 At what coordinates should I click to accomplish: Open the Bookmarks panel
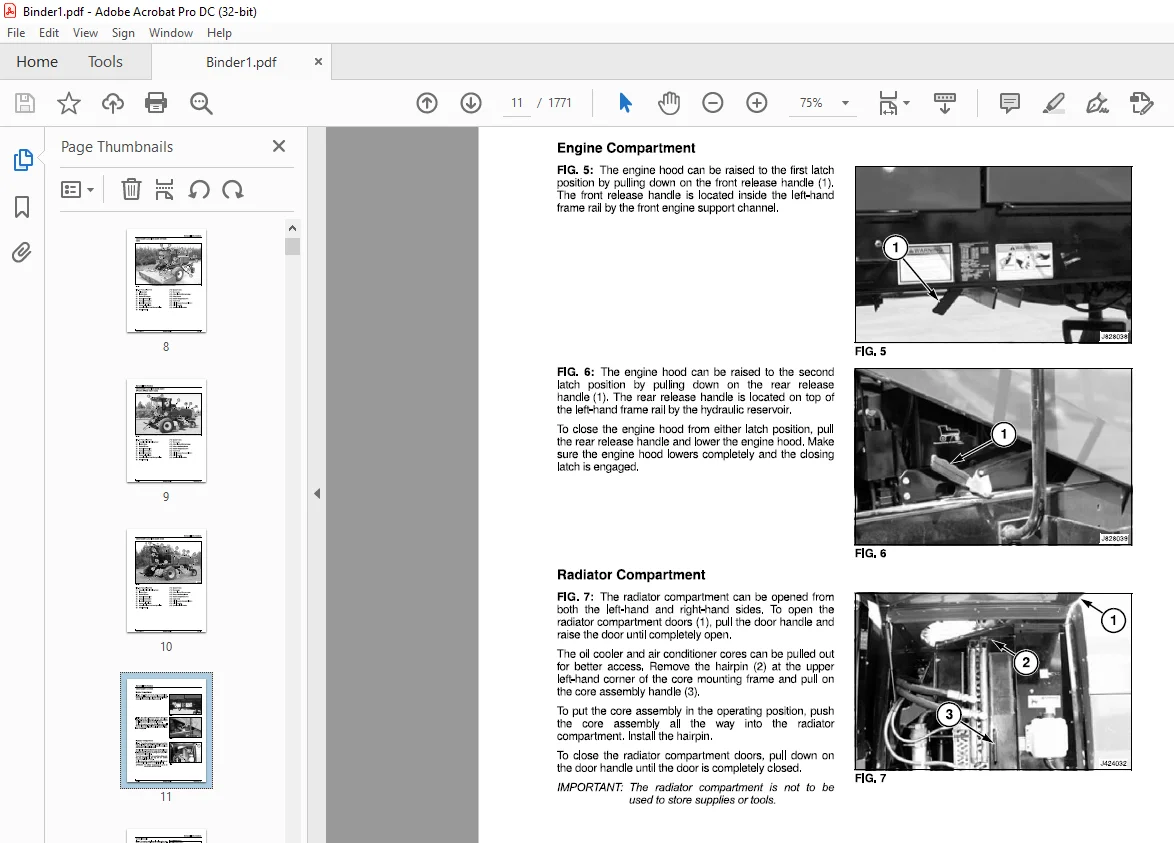[x=22, y=207]
